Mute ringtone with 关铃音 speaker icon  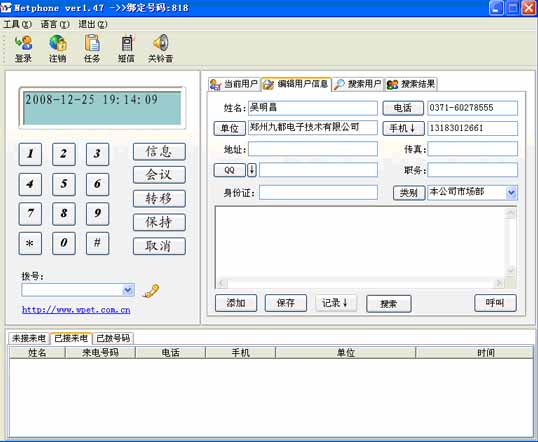(x=161, y=43)
